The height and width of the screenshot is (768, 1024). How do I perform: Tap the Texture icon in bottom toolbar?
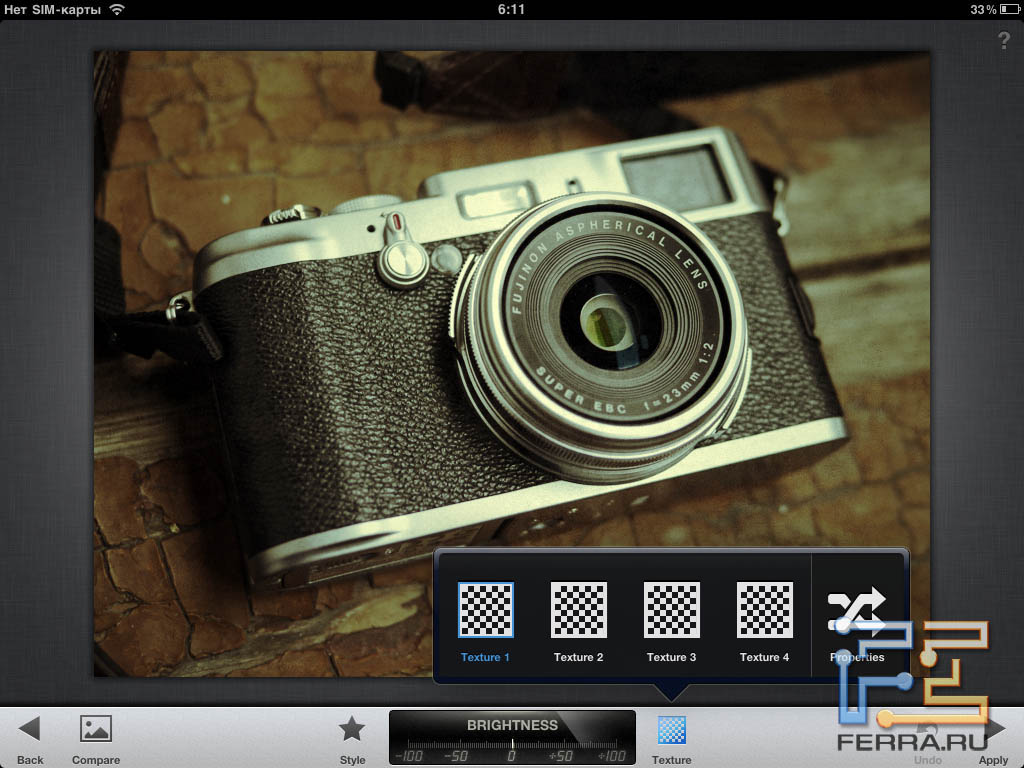(671, 731)
